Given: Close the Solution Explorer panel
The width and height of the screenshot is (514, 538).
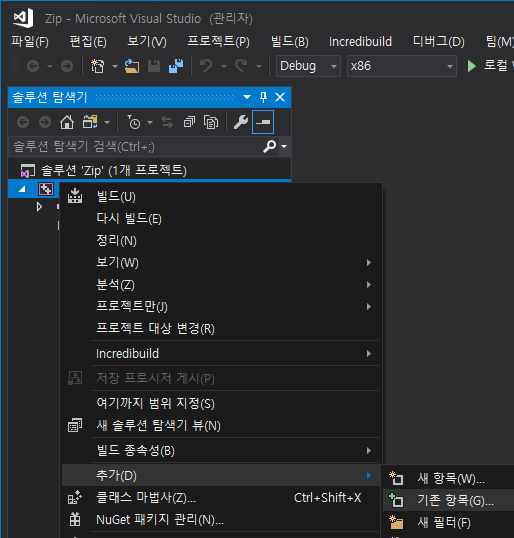Looking at the screenshot, I should click(x=280, y=97).
